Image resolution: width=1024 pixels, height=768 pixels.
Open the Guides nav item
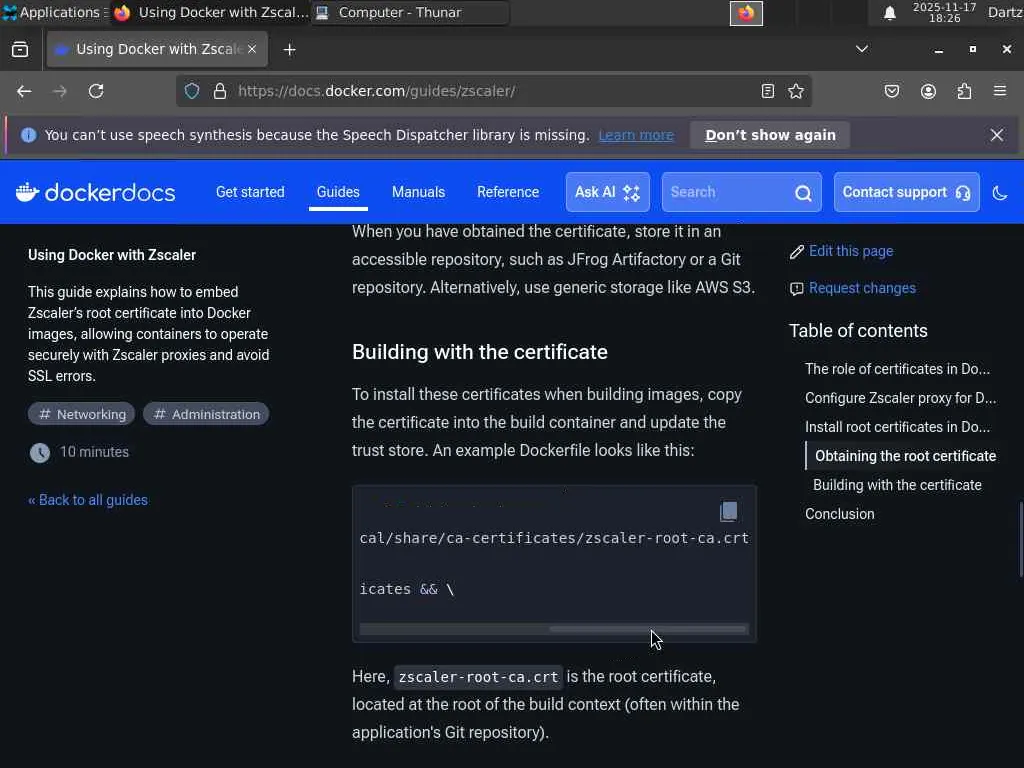click(338, 192)
